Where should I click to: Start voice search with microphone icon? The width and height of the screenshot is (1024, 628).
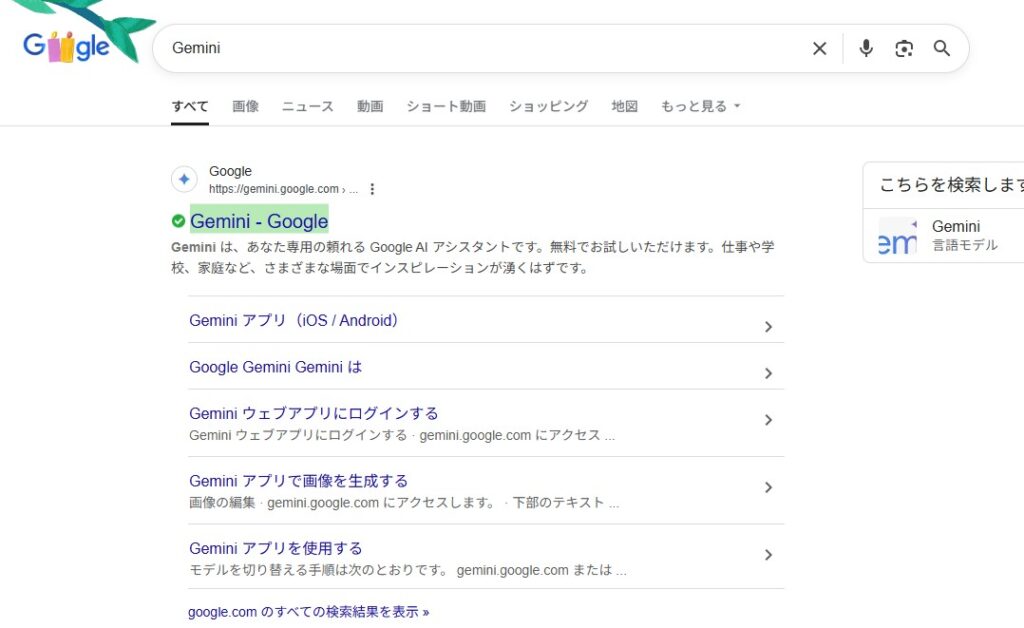pos(866,48)
